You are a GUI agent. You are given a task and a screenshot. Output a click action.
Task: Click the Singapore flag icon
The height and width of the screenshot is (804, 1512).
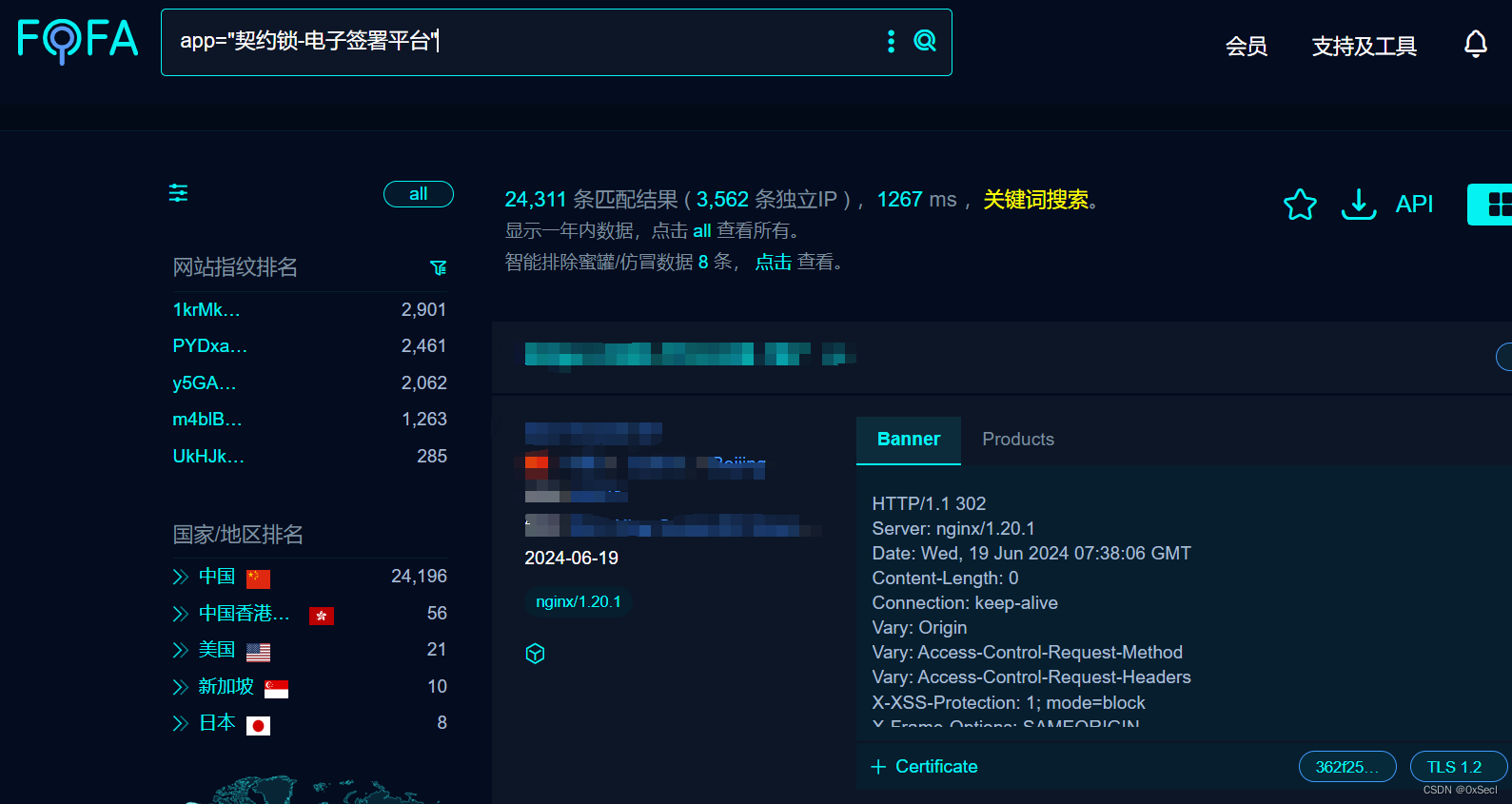(276, 689)
